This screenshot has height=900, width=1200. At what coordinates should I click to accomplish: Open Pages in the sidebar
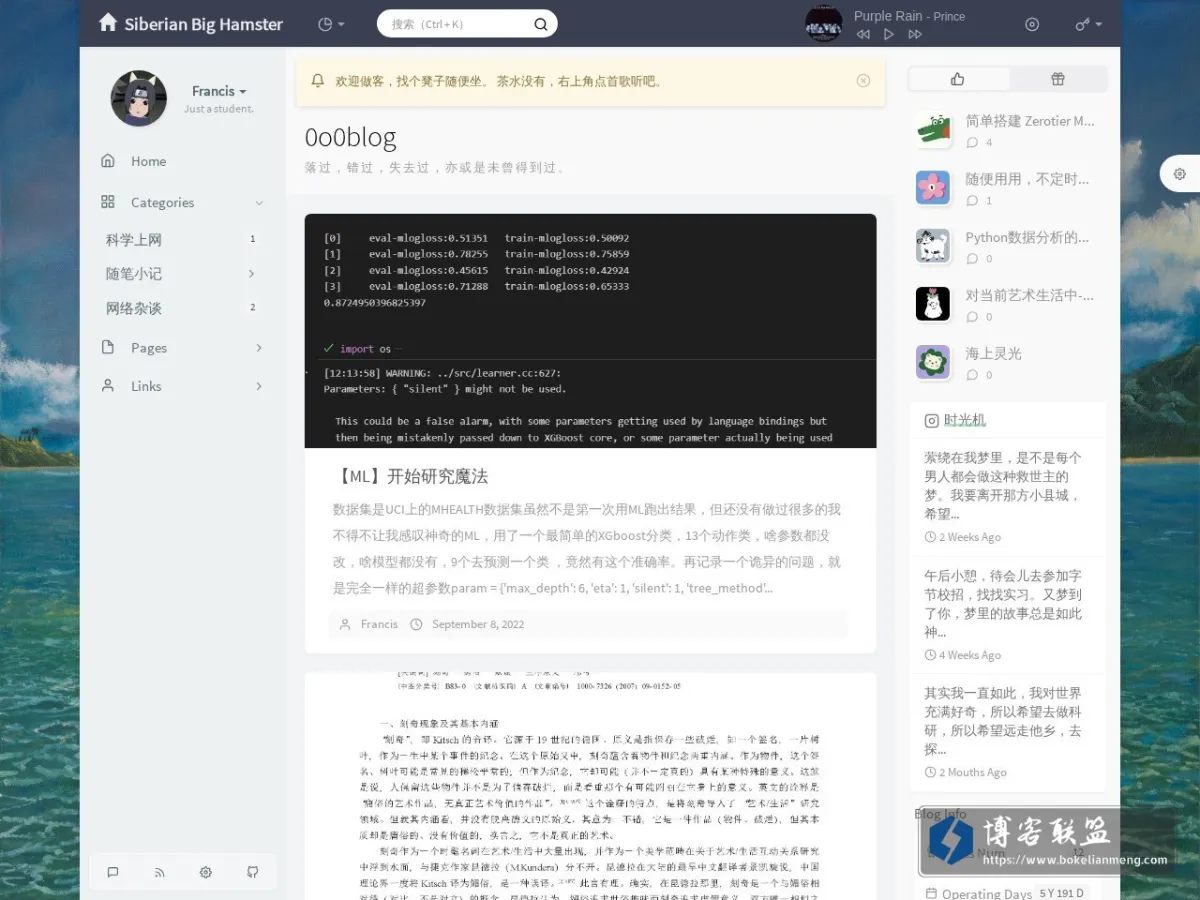[x=149, y=348]
